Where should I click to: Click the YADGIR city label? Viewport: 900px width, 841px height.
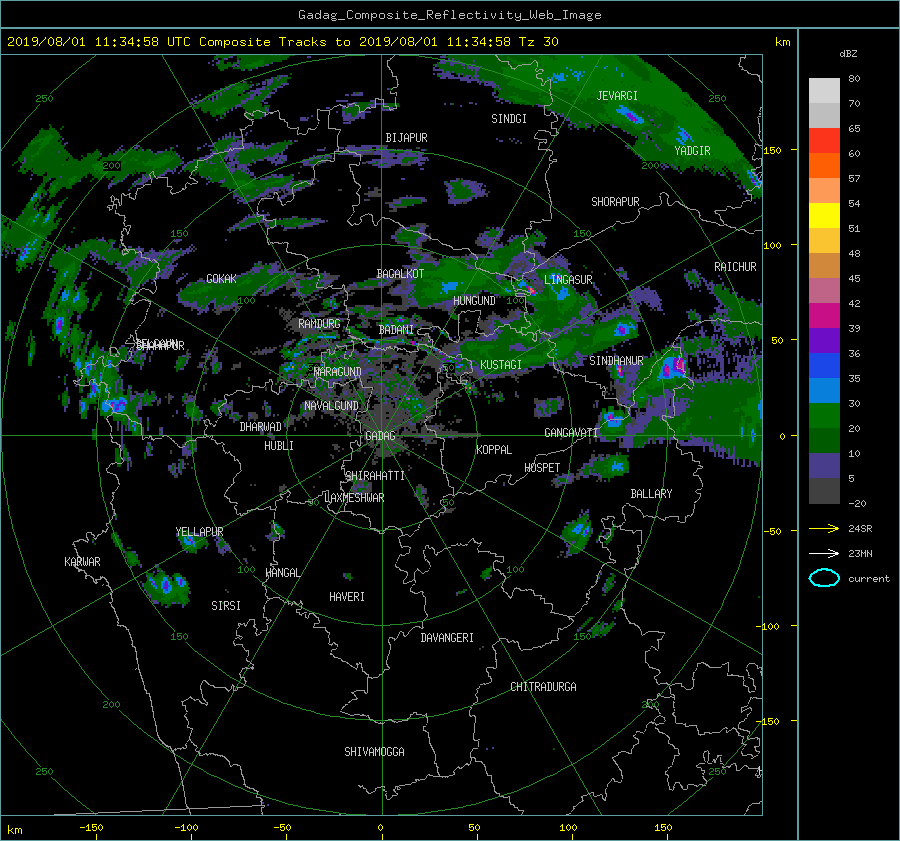[x=692, y=151]
